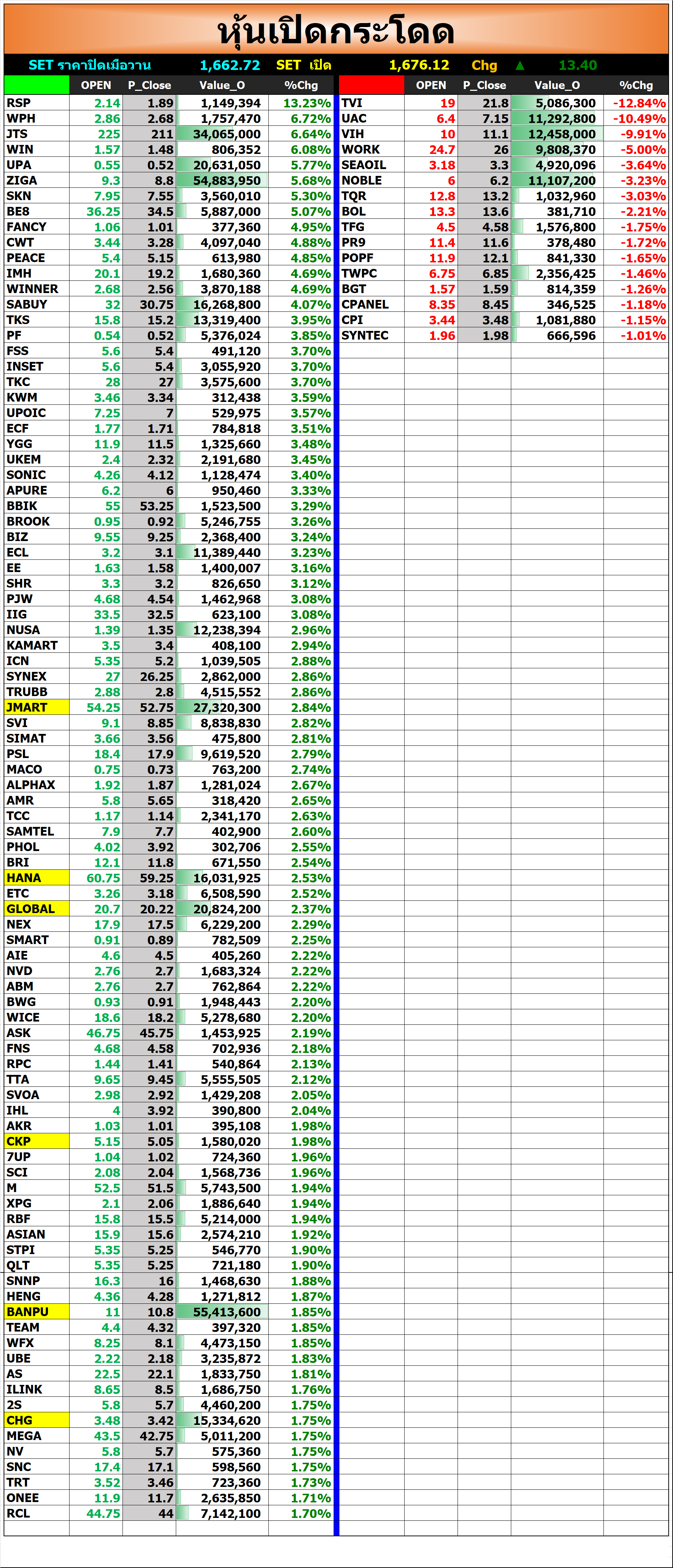Select the BGT ticker cell
The height and width of the screenshot is (1568, 673).
[x=371, y=289]
